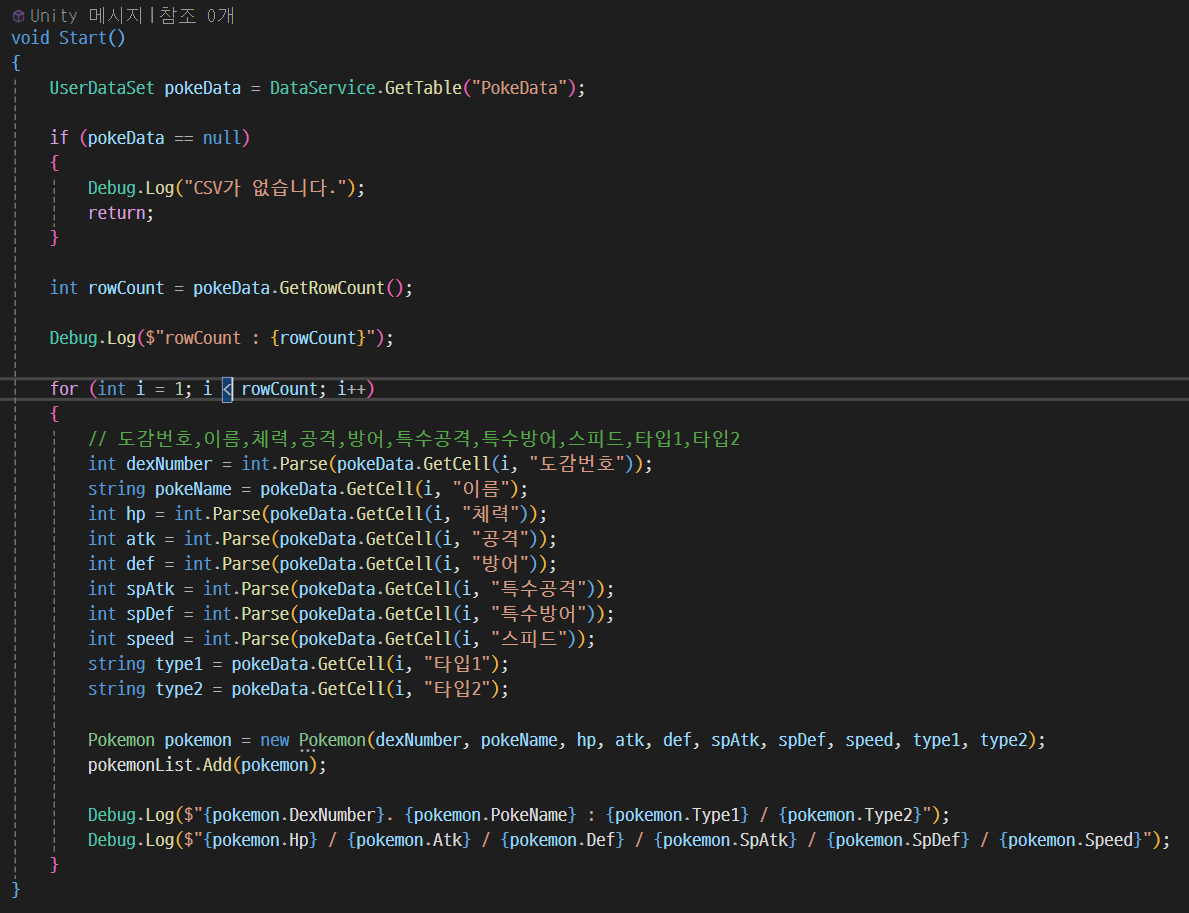The height and width of the screenshot is (913, 1189).
Task: Click the pokeData variable declaration
Action: [x=202, y=87]
